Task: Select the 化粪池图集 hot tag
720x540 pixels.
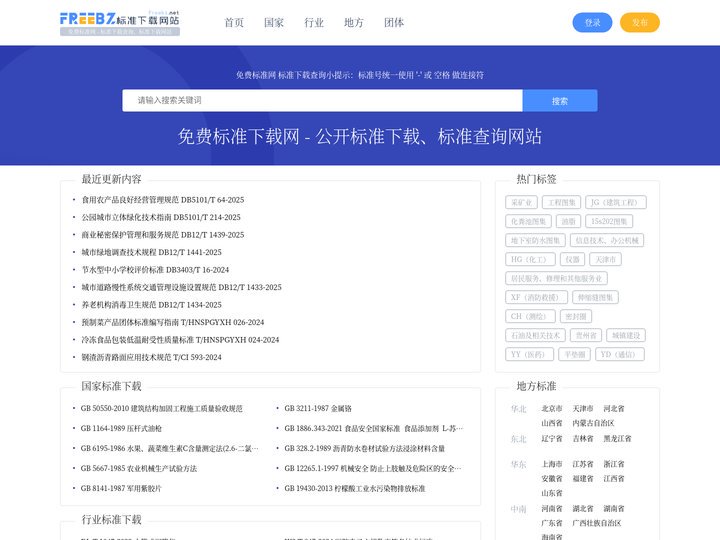Action: (528, 221)
